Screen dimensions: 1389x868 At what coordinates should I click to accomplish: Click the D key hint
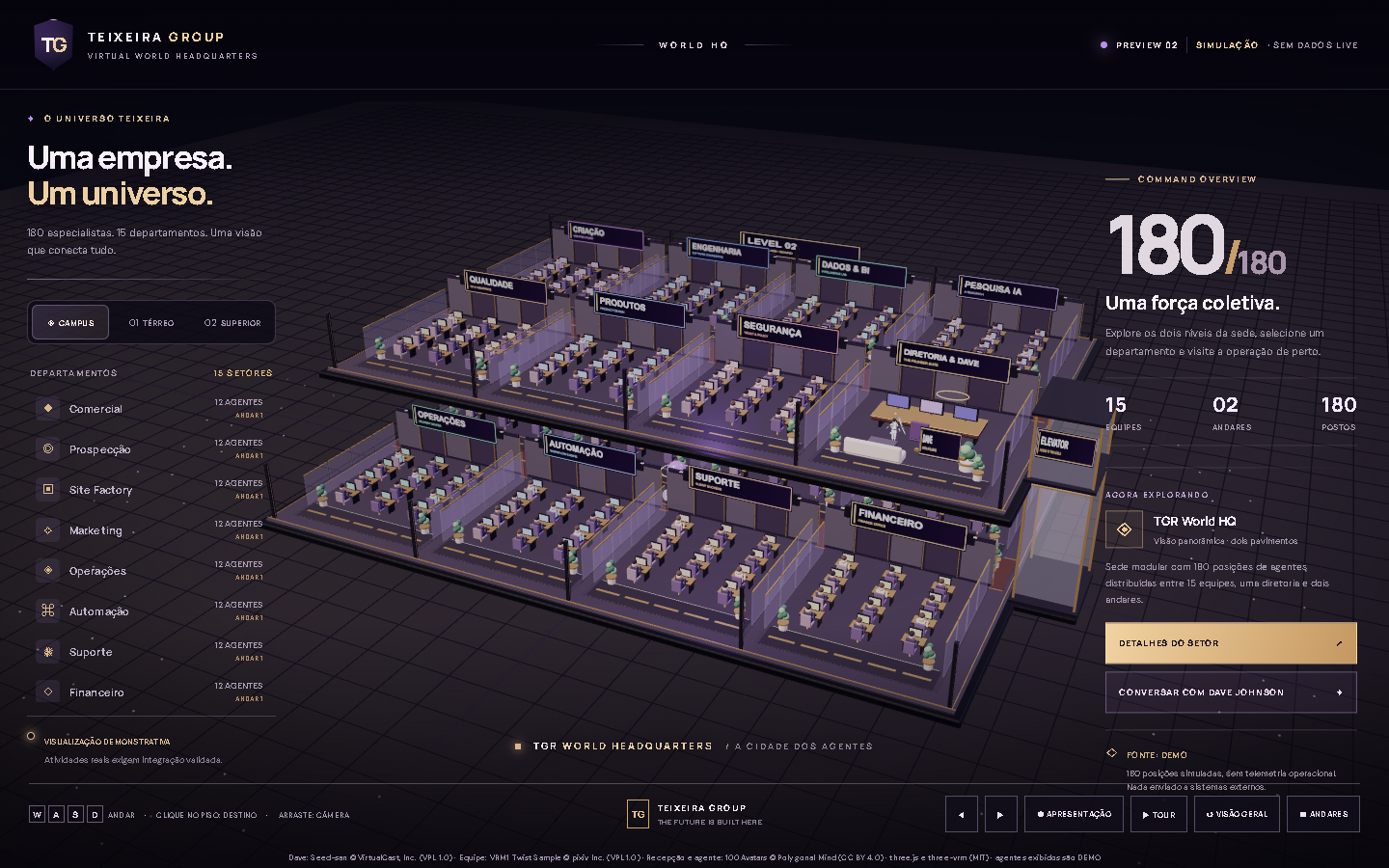(95, 814)
